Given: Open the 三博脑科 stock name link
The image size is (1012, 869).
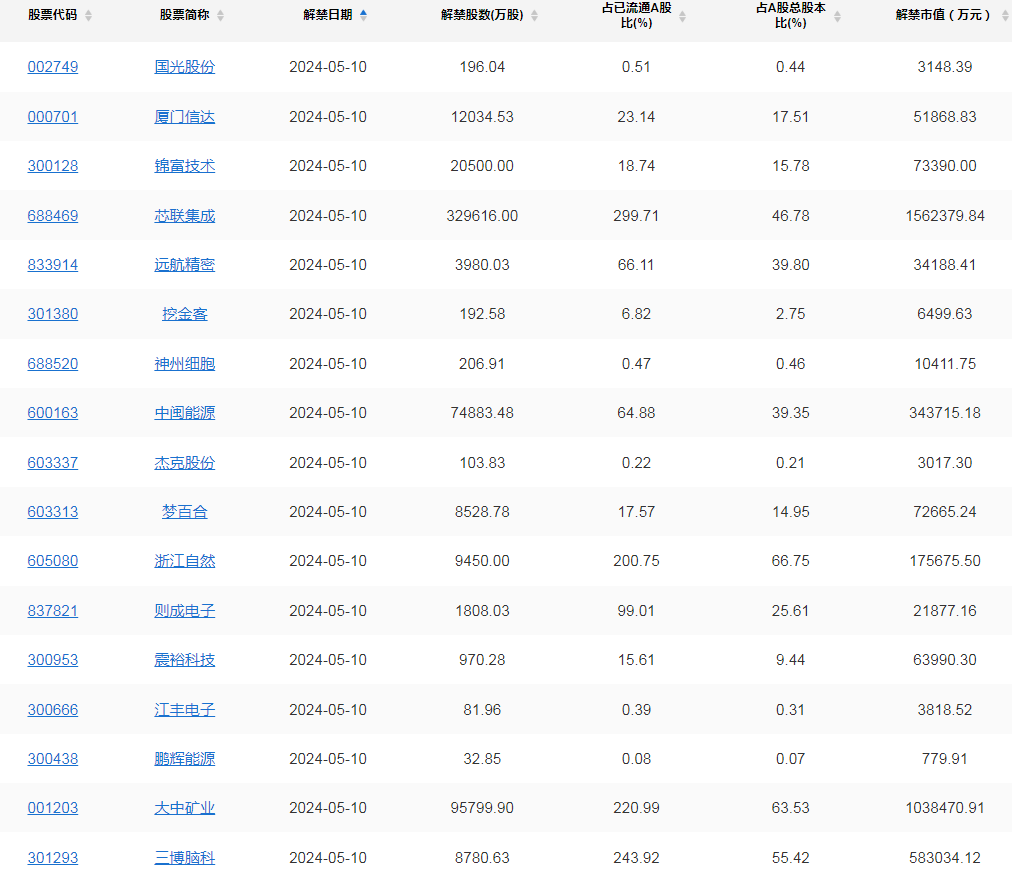Looking at the screenshot, I should [185, 858].
